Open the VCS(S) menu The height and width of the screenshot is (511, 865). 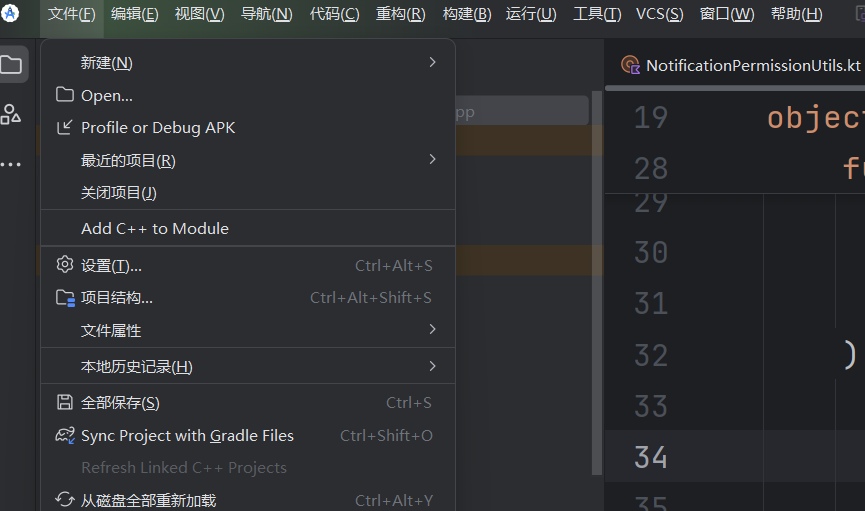coord(659,14)
